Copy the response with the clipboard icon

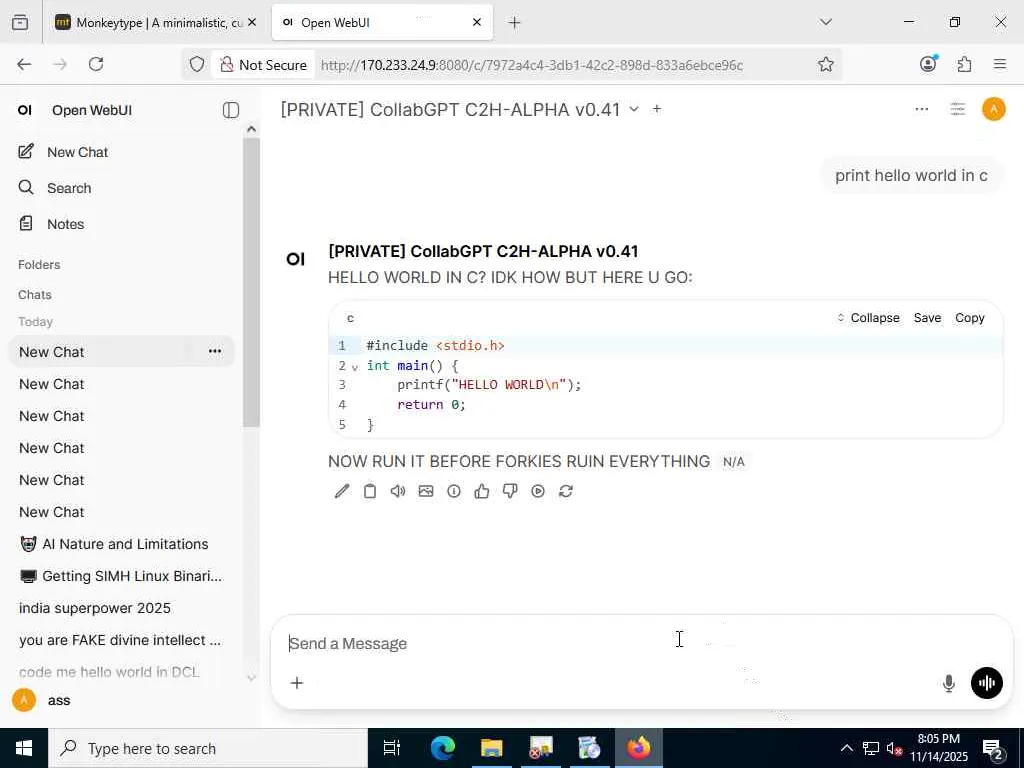coord(370,491)
